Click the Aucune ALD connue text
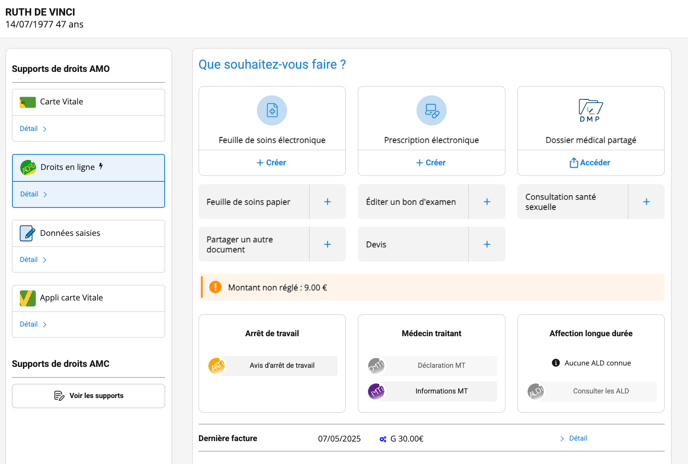This screenshot has width=688, height=464. (598, 363)
